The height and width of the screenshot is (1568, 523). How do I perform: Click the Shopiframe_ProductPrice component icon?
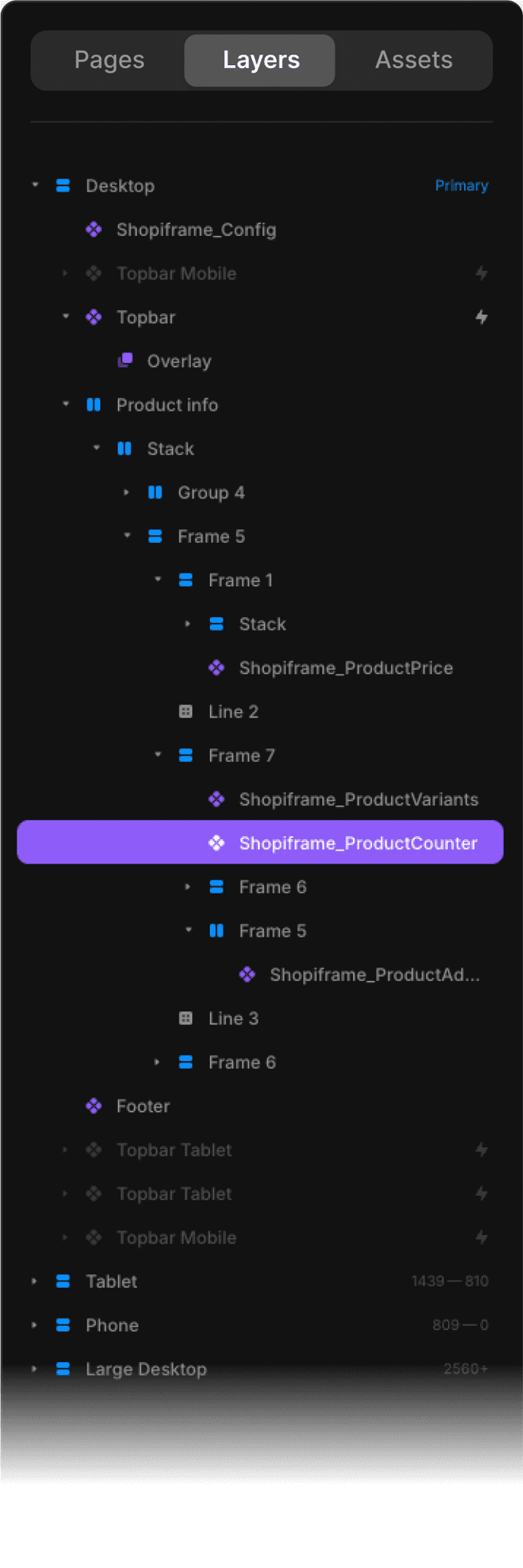pyautogui.click(x=217, y=668)
